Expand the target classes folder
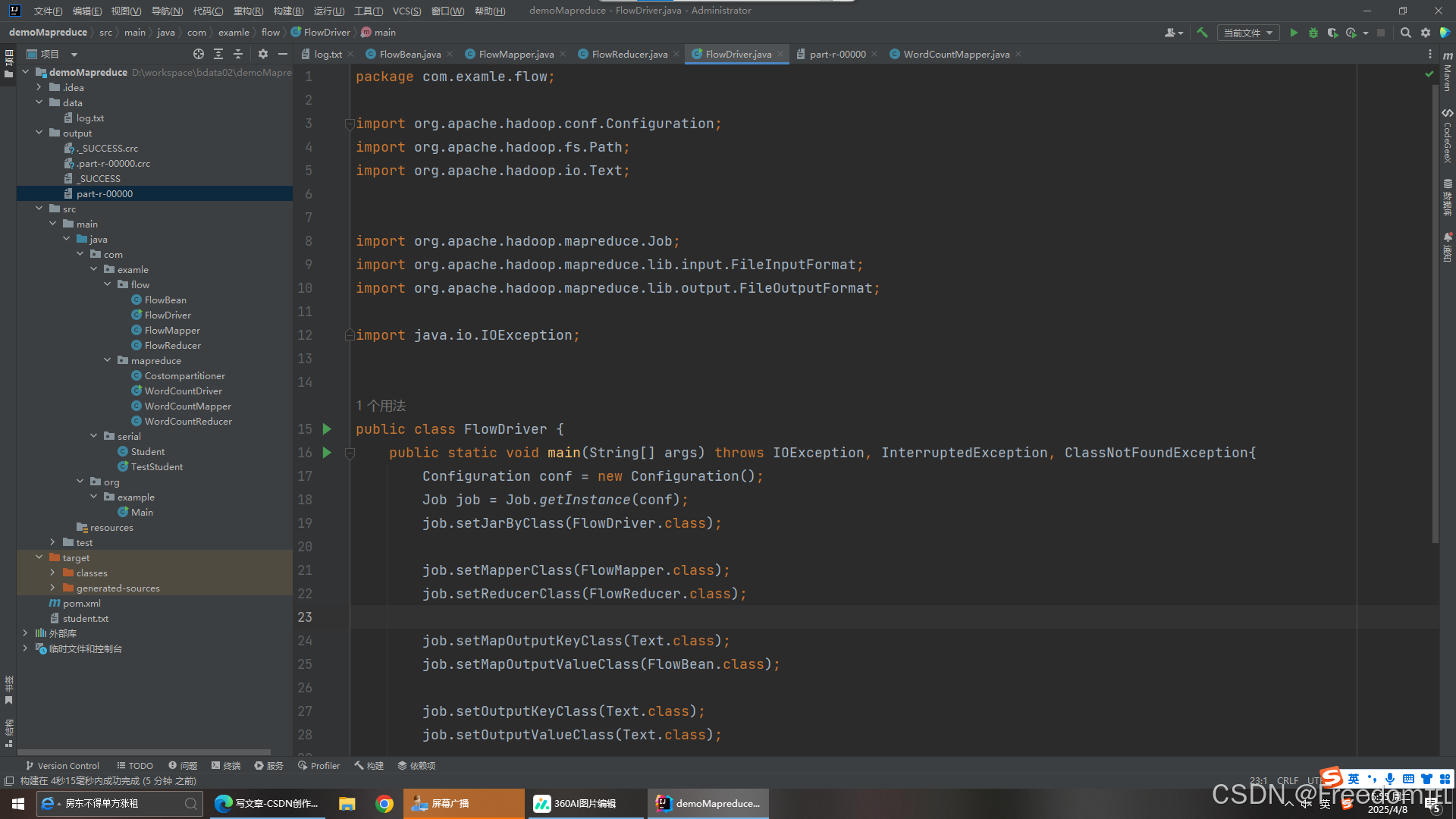Screen dimensions: 1456x819 [x=52, y=573]
